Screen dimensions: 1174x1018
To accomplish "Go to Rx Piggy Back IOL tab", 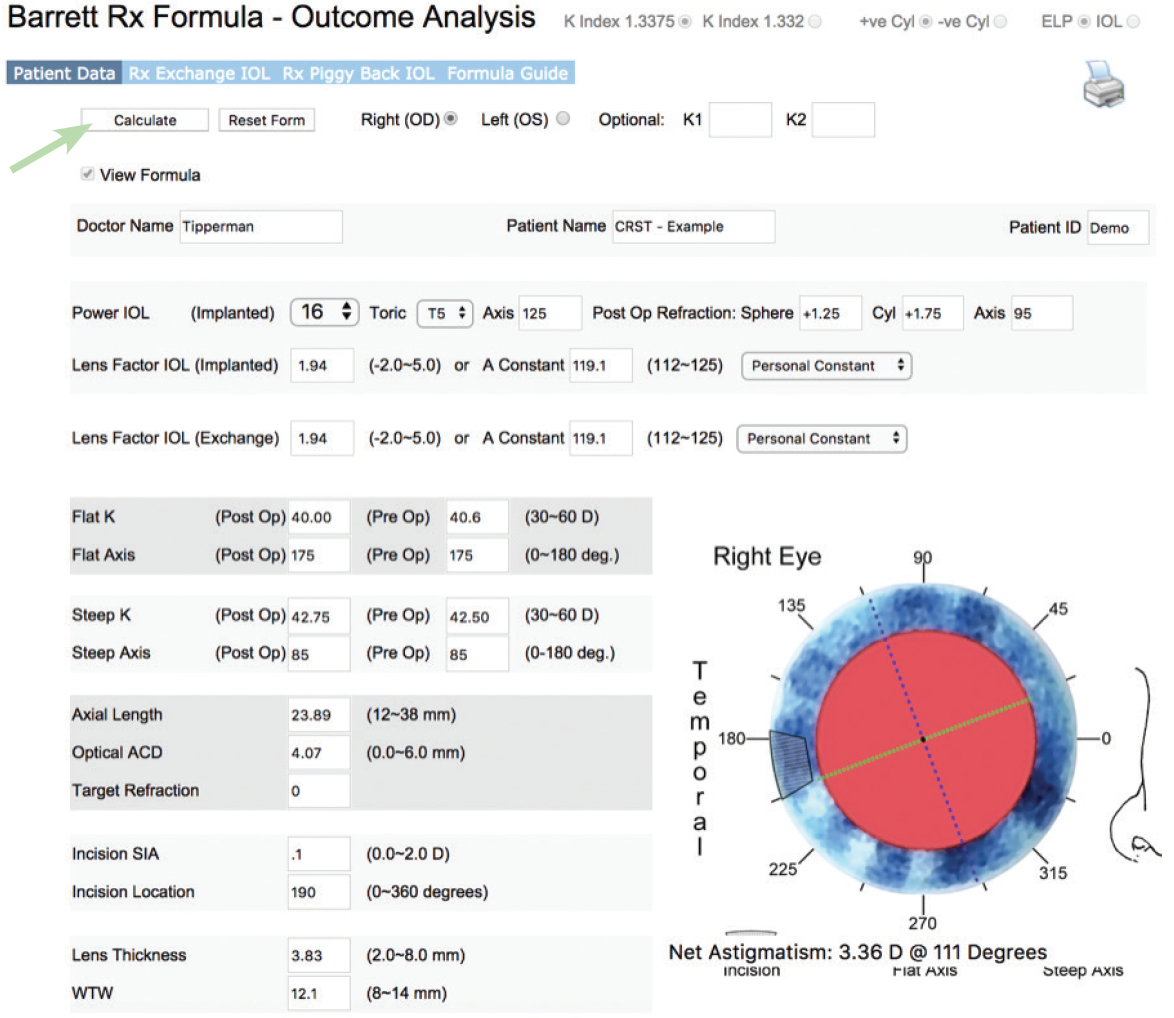I will click(x=358, y=73).
